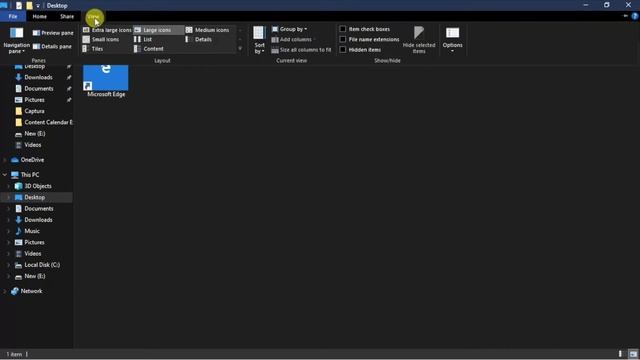Expand Local Disk (C:) node
The image size is (640, 360).
9,265
